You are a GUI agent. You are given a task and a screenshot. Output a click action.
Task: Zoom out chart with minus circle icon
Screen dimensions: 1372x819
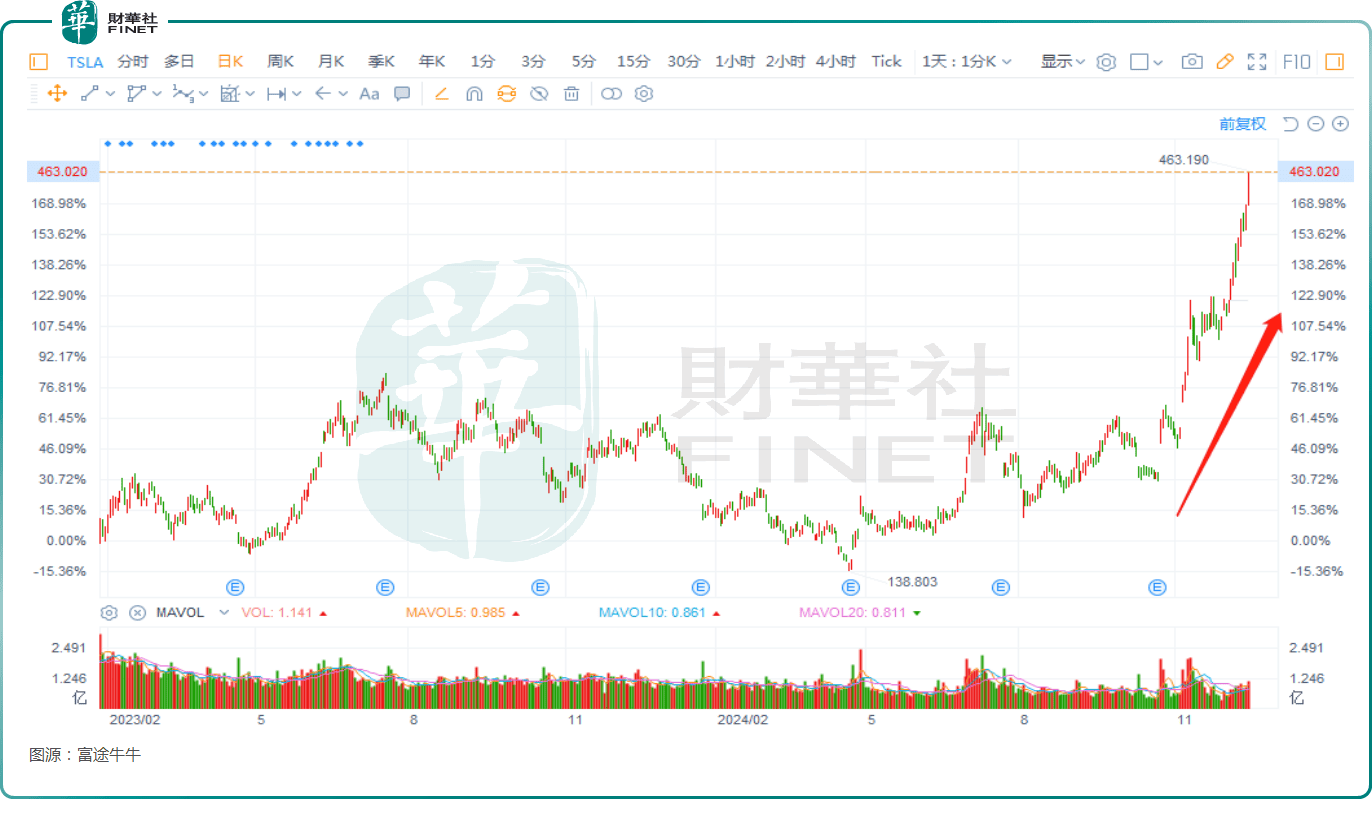coord(1316,124)
